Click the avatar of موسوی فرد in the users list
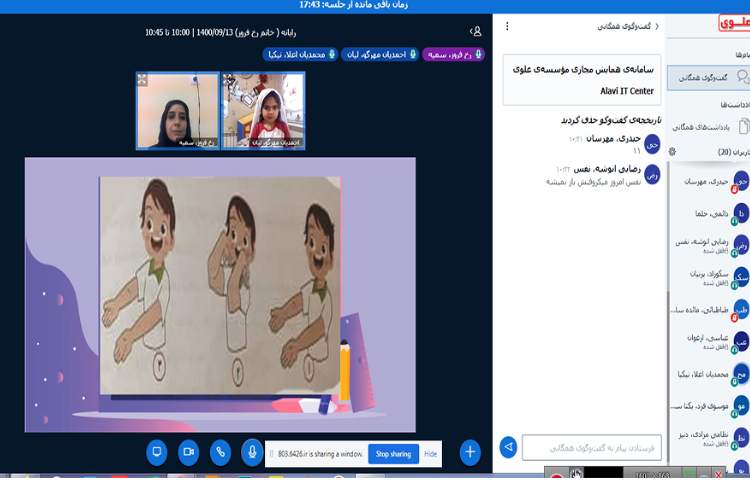This screenshot has height=480, width=750. click(x=741, y=405)
